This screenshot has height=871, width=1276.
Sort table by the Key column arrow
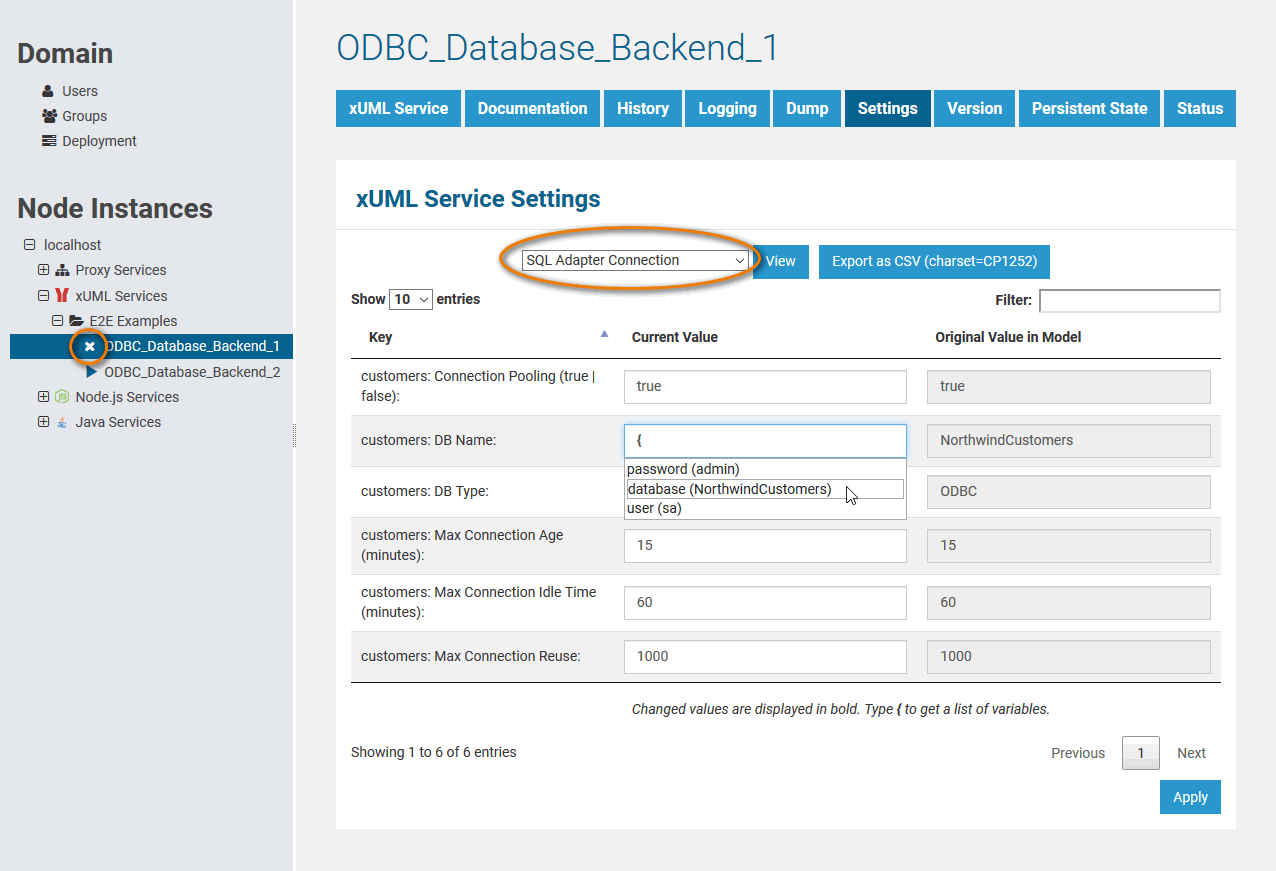pos(603,335)
